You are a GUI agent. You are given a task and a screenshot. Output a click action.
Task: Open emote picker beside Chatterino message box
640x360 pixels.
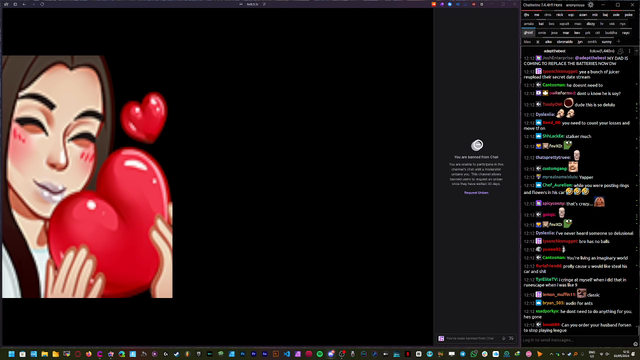[635, 344]
